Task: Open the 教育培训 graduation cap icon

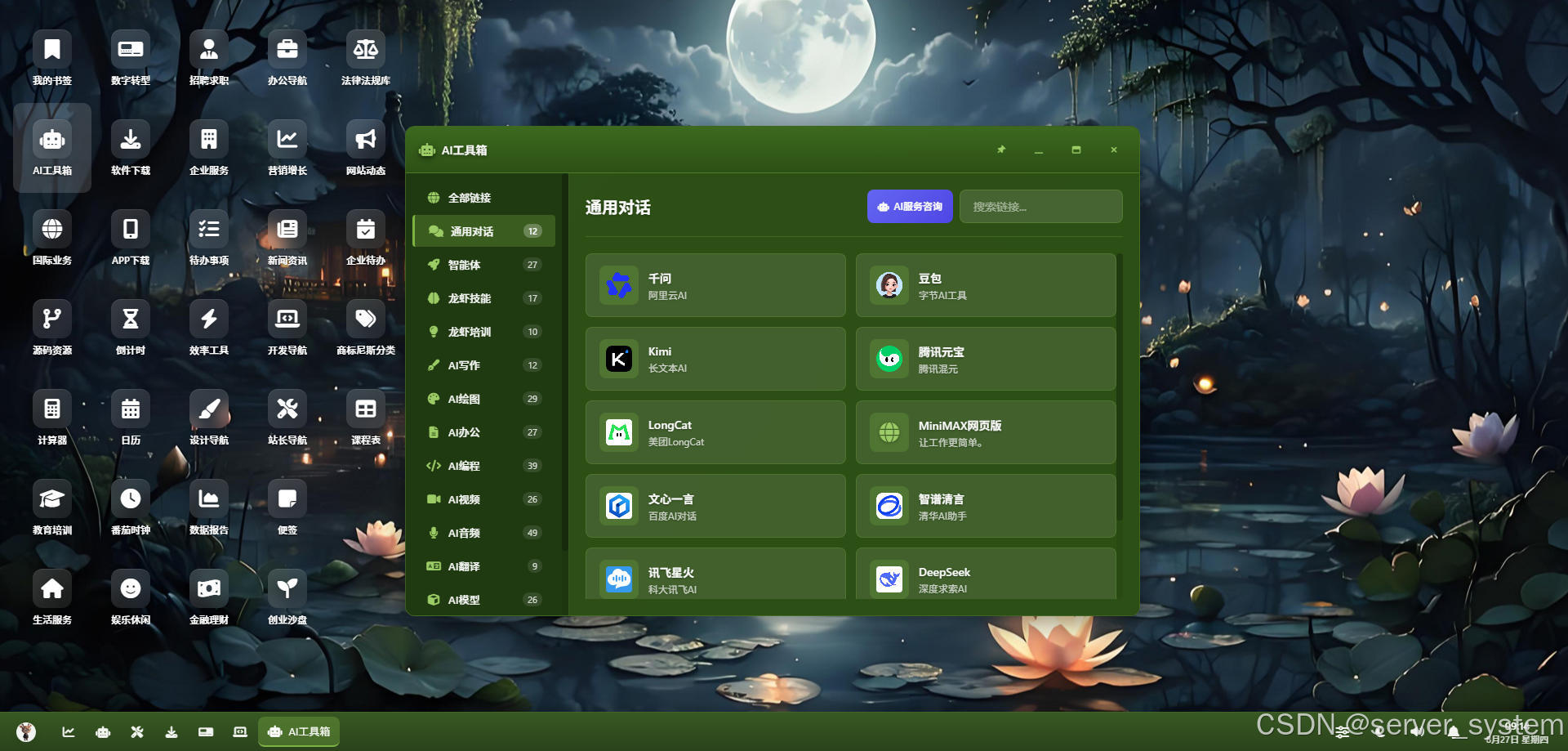Action: [52, 507]
